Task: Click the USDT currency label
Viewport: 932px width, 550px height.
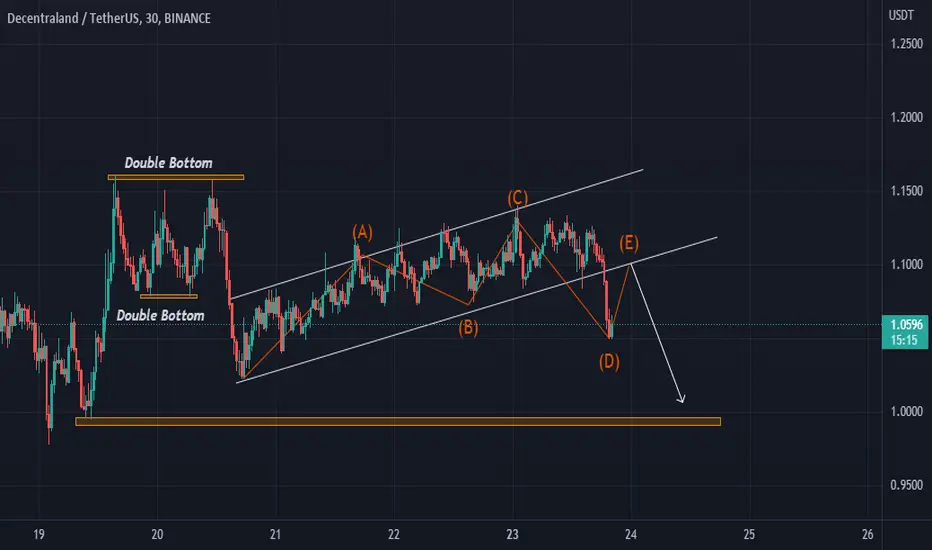Action: pos(901,15)
